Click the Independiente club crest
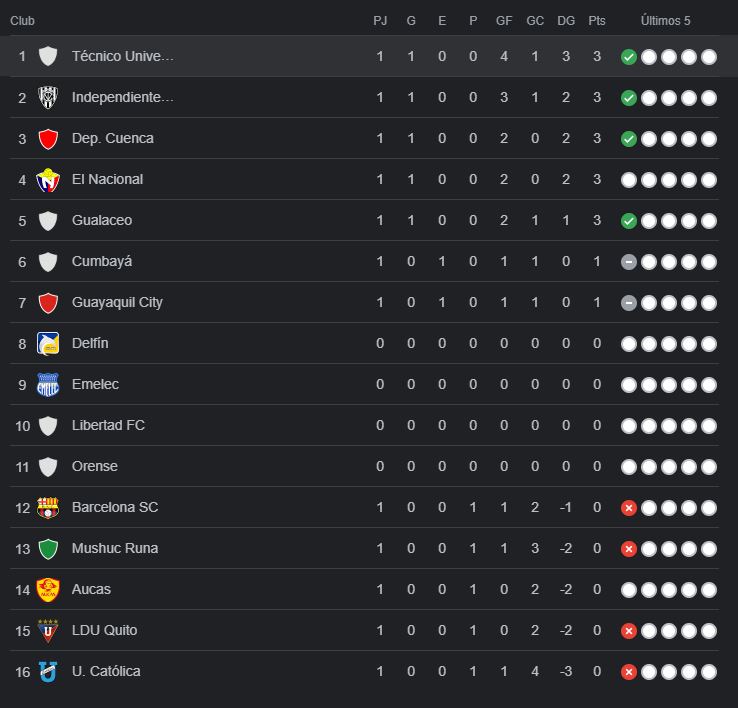Screen dimensions: 738x708 click(x=48, y=98)
